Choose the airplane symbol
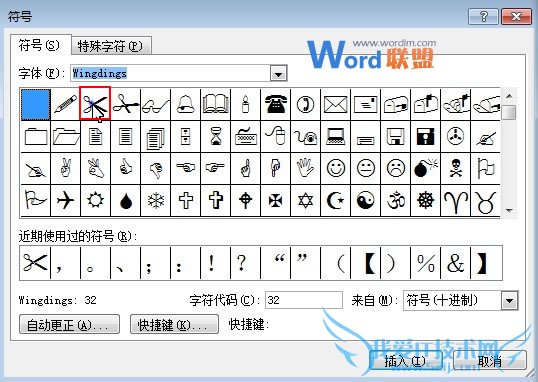538x382 pixels. (x=66, y=200)
